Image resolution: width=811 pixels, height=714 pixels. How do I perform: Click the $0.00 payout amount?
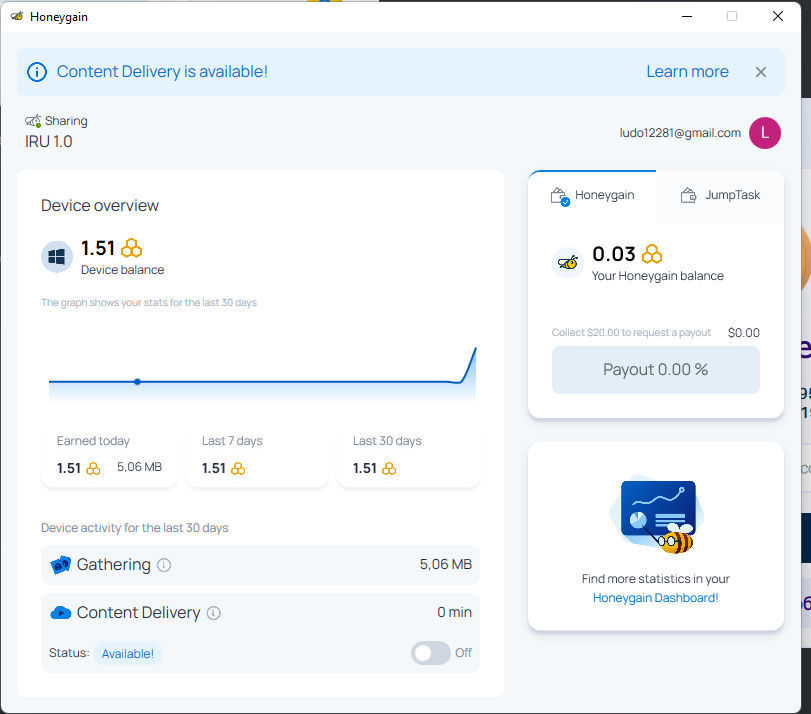tap(743, 333)
